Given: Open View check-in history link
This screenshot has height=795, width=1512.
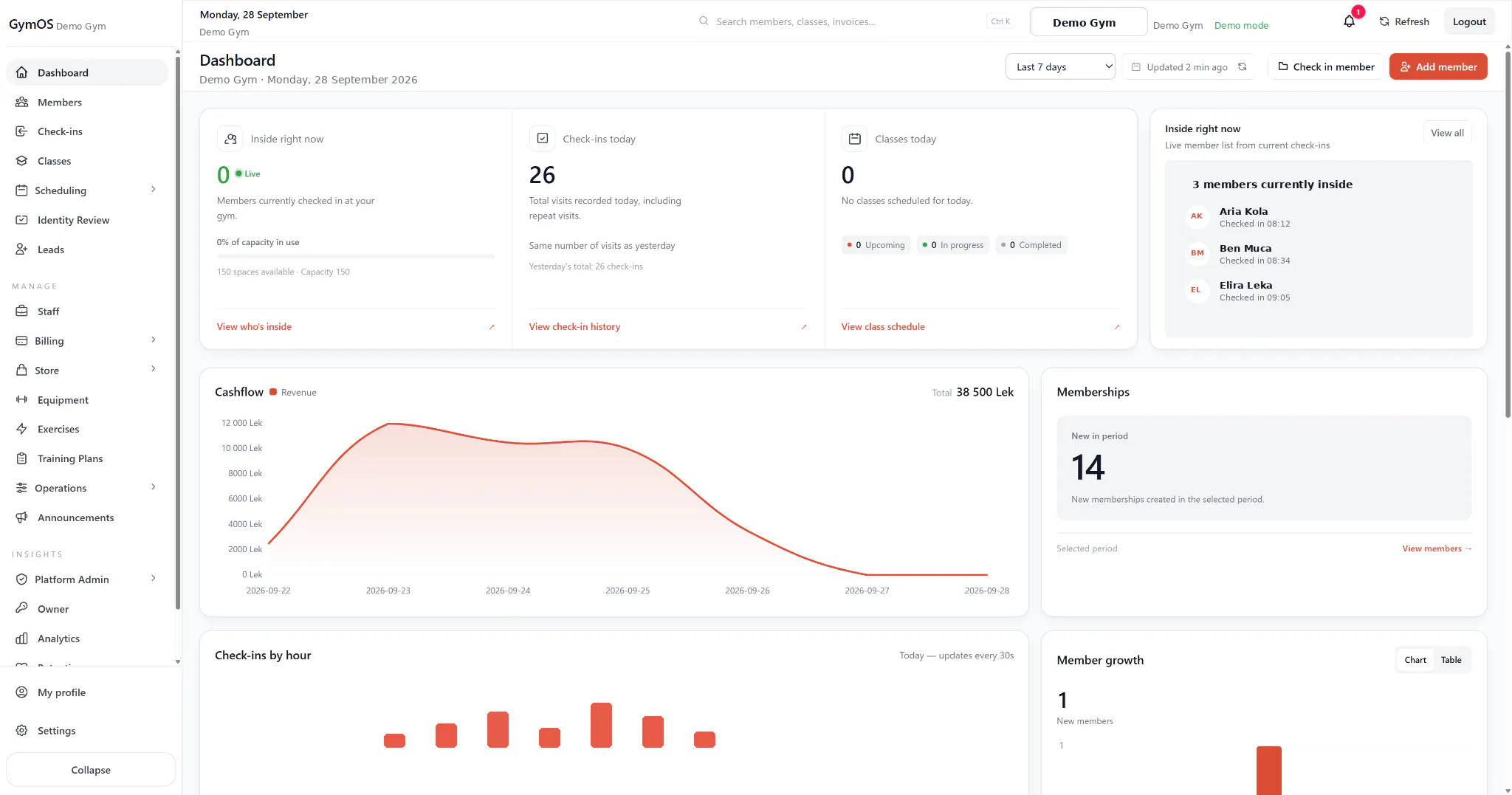Looking at the screenshot, I should tap(574, 326).
